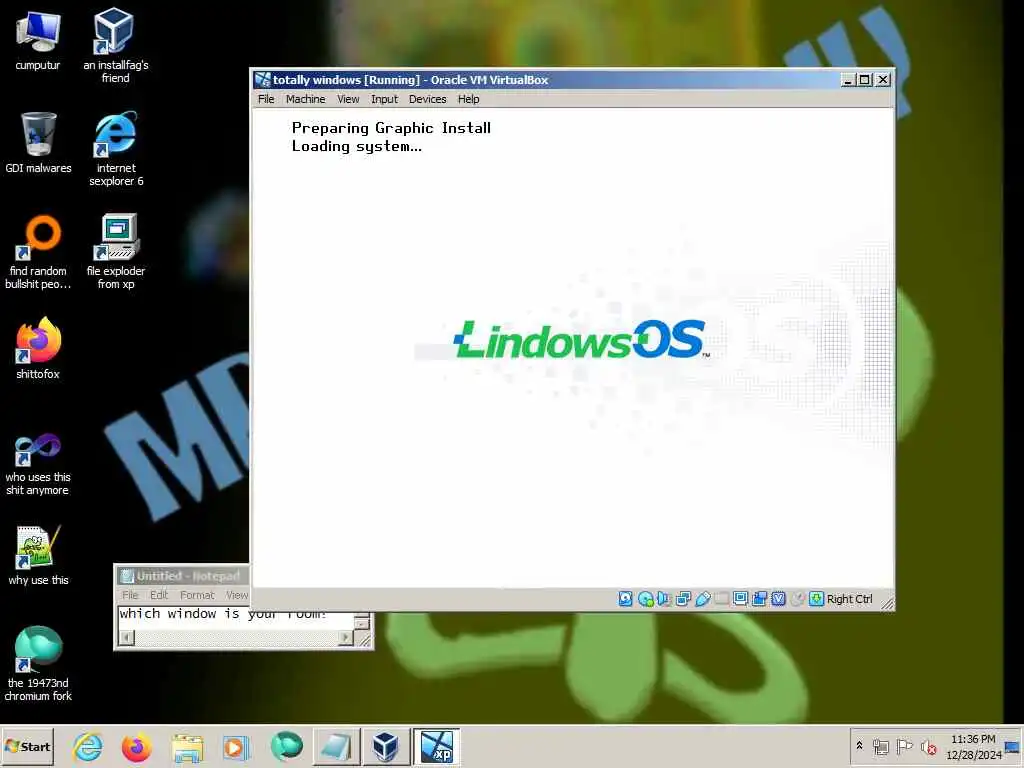Select the 'file exploder from xp' desktop icon
Screen dimensions: 1024x768
(x=116, y=251)
